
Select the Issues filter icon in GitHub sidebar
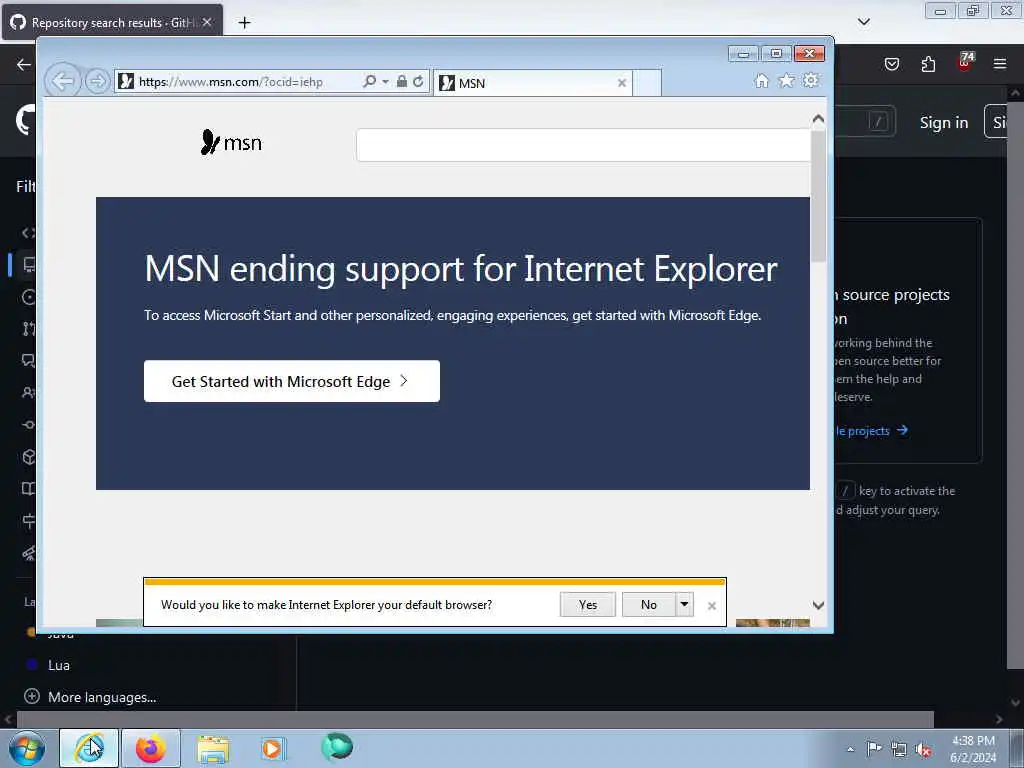(29, 297)
